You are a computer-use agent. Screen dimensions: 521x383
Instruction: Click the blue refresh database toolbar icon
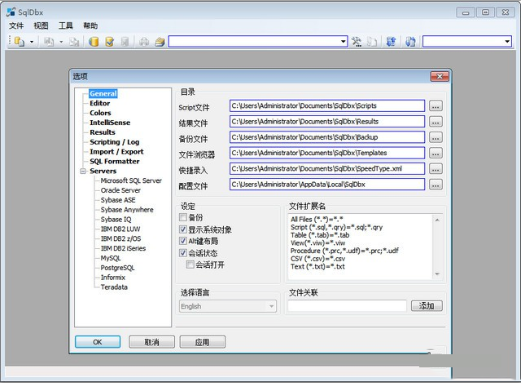(410, 42)
